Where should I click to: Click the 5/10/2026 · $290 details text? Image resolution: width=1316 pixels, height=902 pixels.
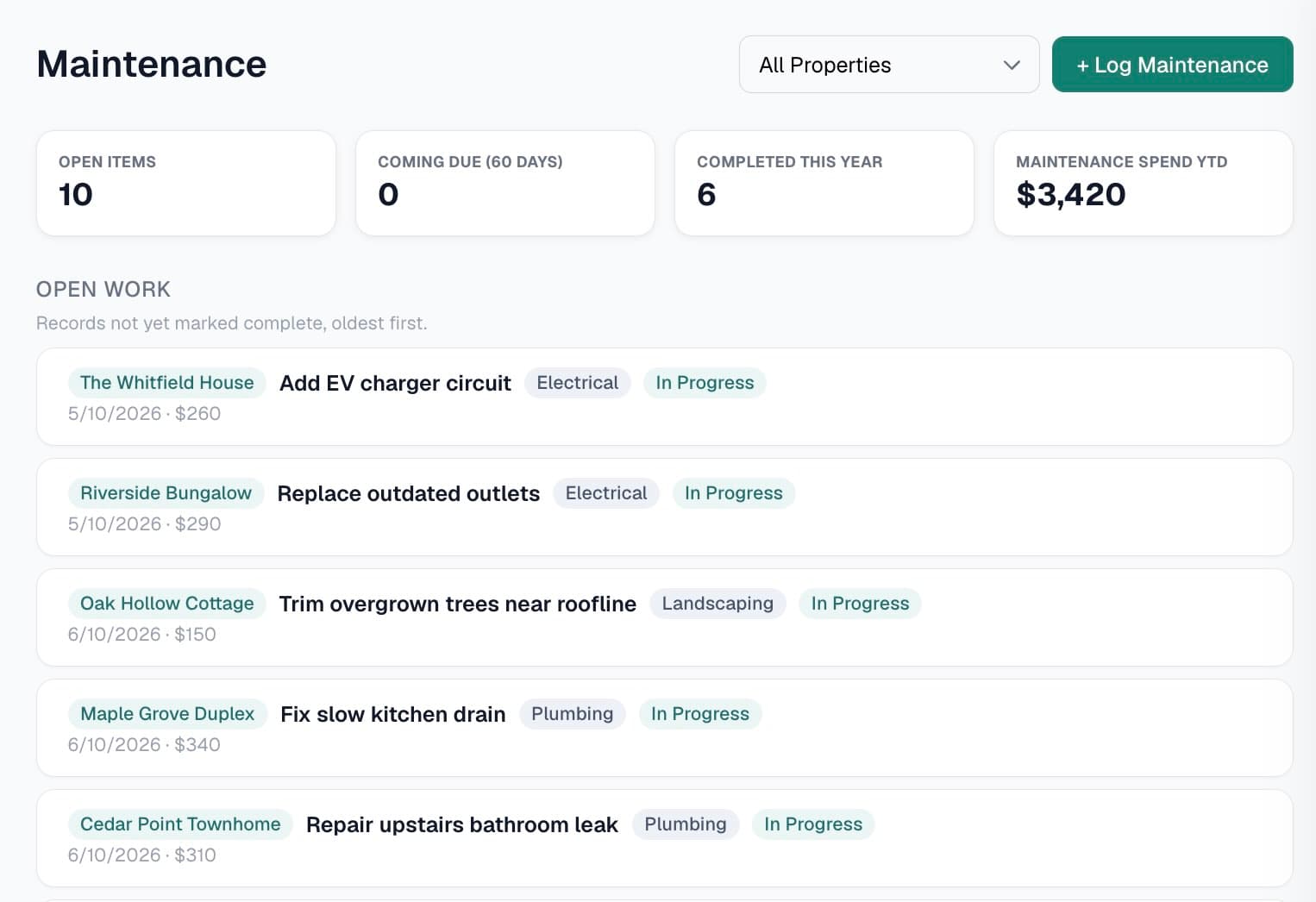point(144,524)
